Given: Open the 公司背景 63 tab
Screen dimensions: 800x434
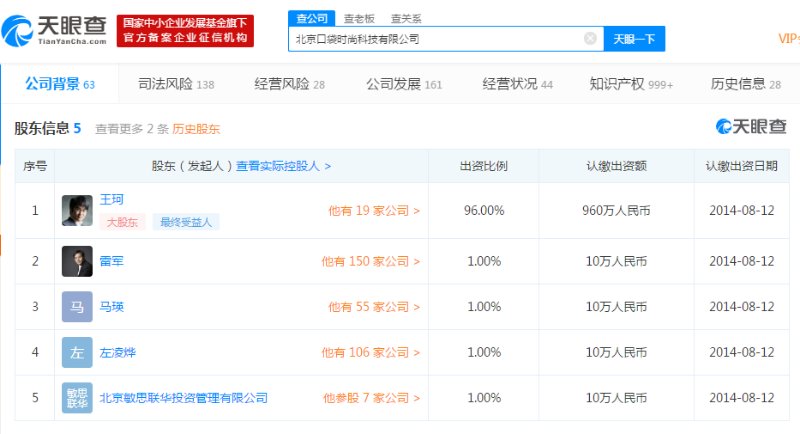Looking at the screenshot, I should pos(60,84).
